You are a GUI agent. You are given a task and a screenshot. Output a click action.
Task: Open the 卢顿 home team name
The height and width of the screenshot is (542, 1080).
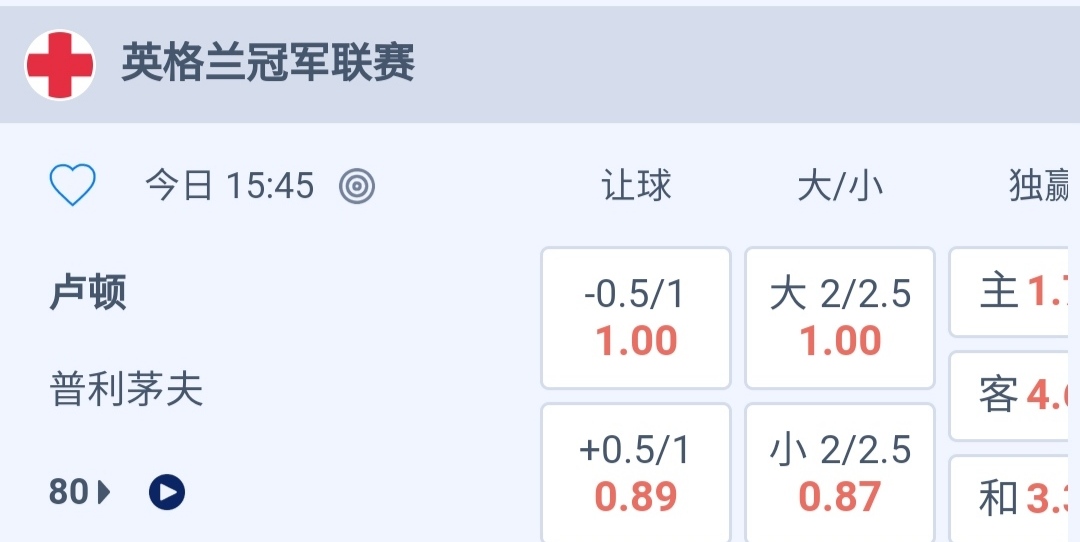[x=88, y=293]
